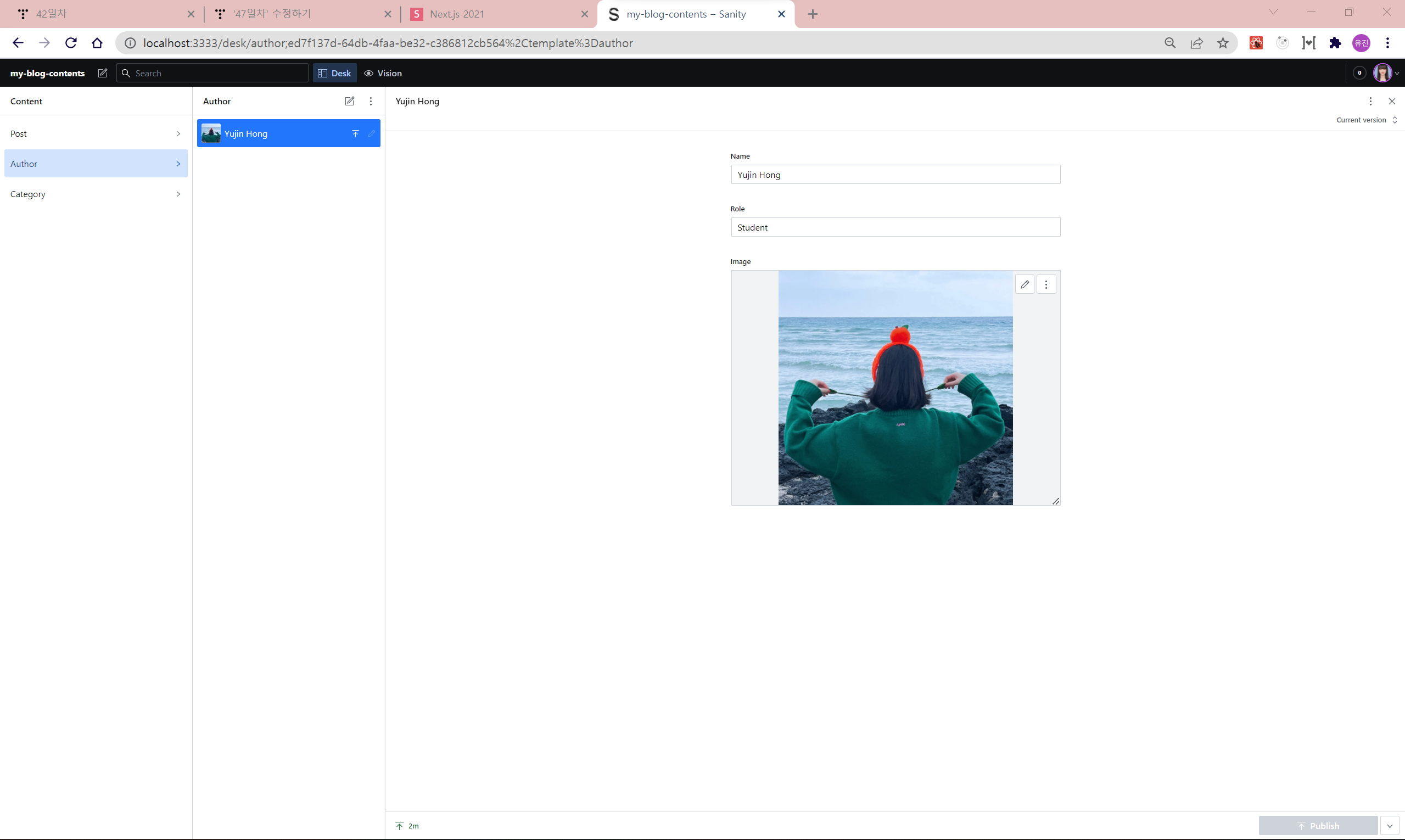Screen dimensions: 1405x840
Task: Open the Current version dropdown
Action: [1365, 120]
